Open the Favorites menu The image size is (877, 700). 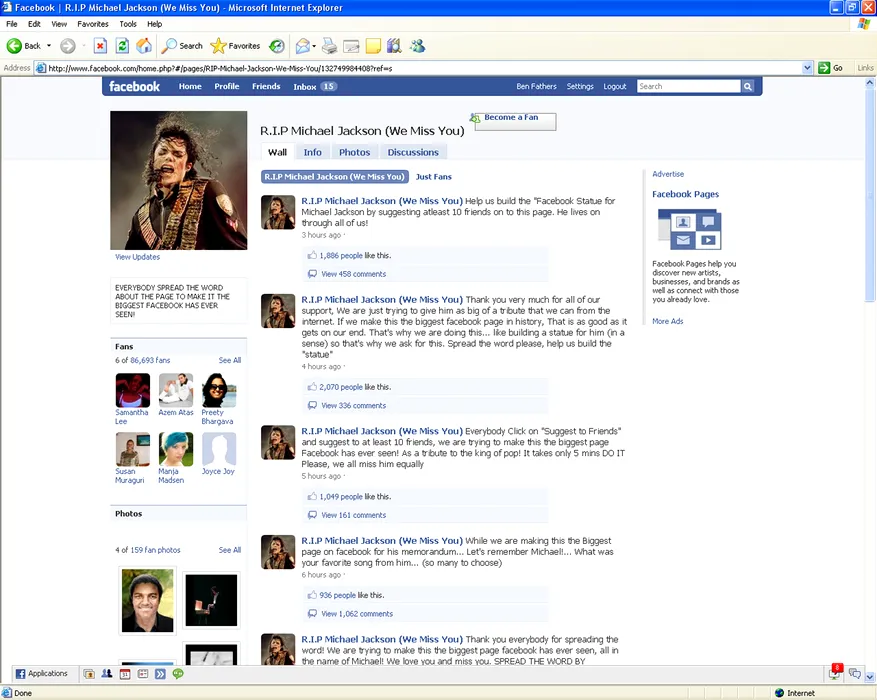coord(93,24)
